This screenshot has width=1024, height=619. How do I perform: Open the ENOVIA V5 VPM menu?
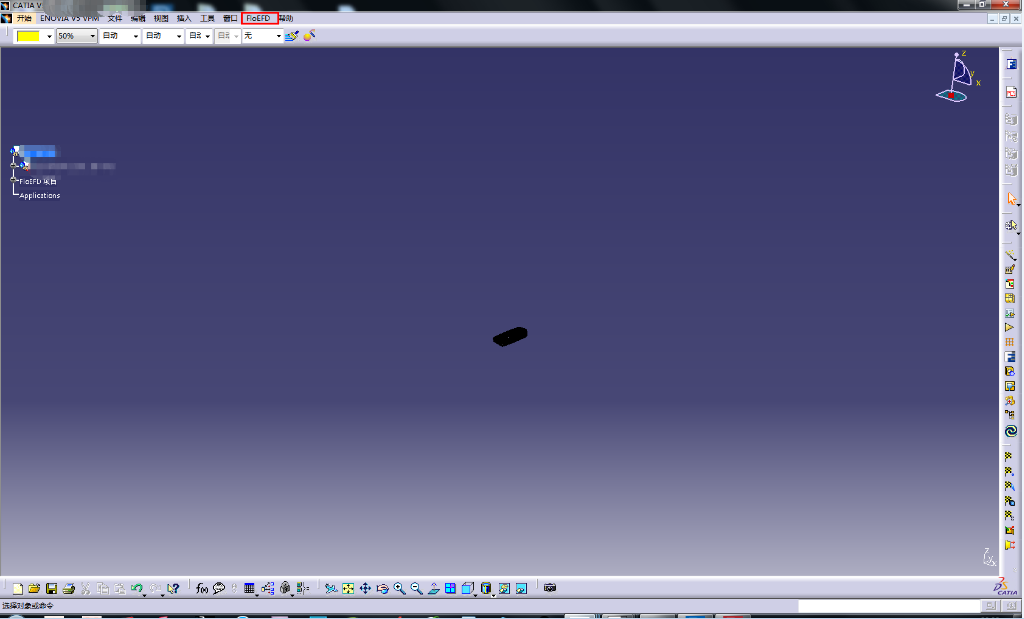pyautogui.click(x=69, y=18)
